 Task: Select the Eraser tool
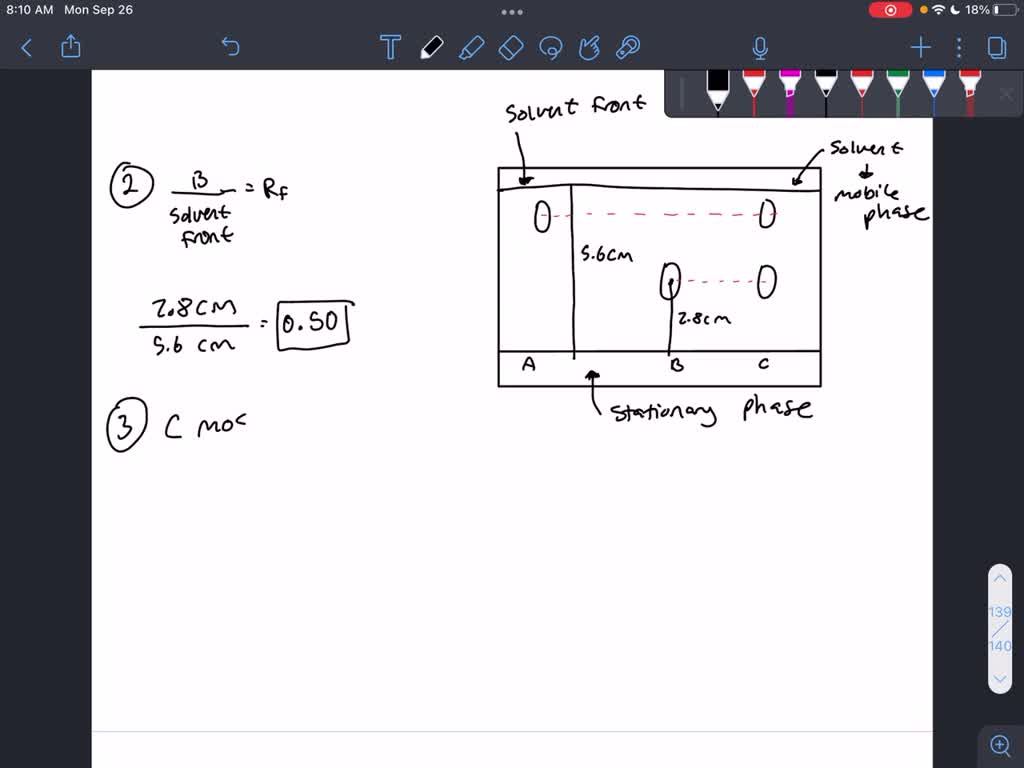(x=511, y=48)
